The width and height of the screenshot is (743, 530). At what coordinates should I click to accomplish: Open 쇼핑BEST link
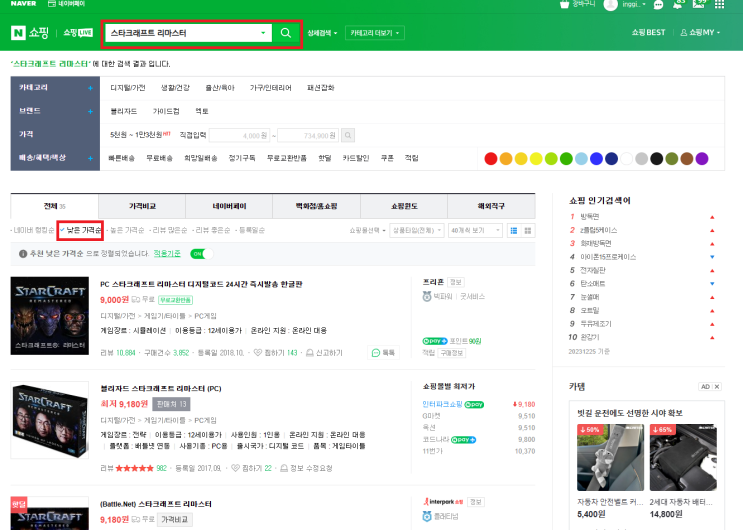click(648, 32)
